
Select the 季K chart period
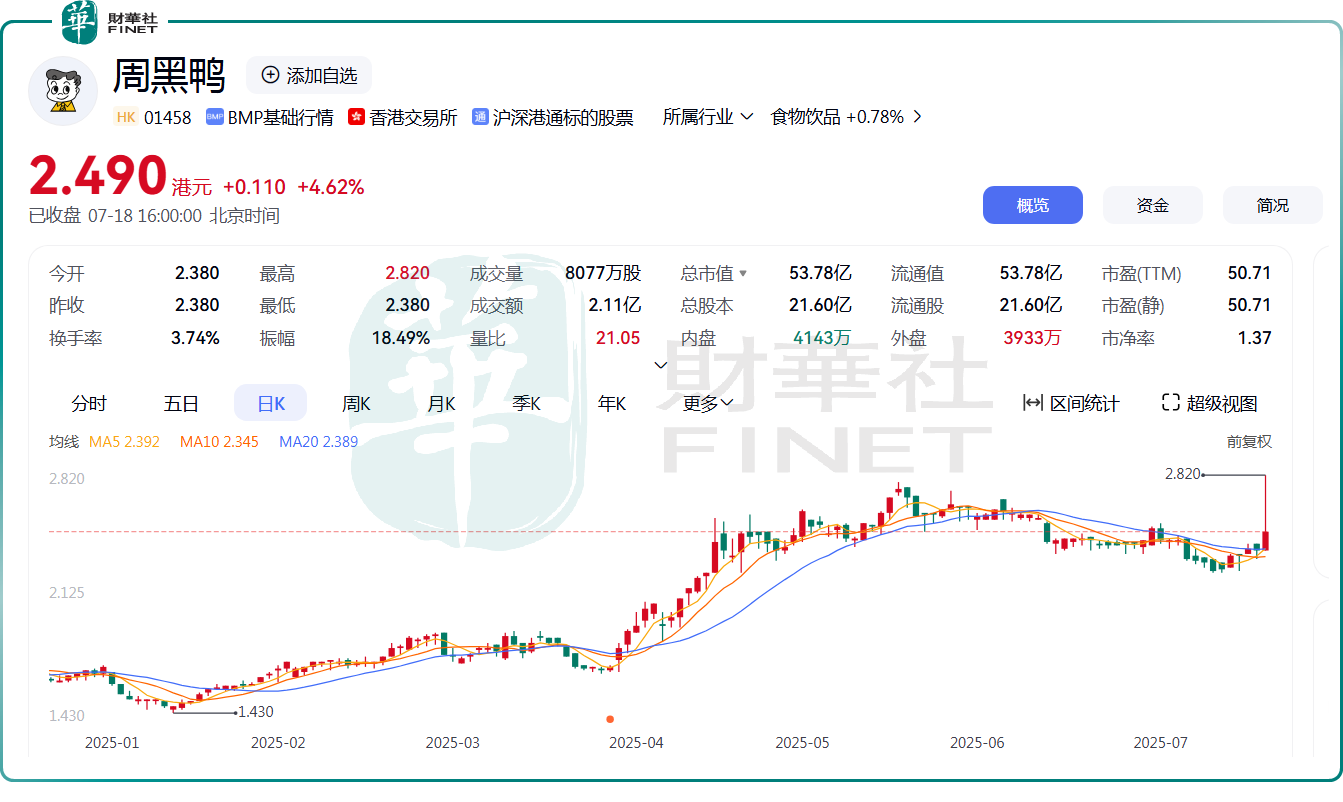(526, 403)
